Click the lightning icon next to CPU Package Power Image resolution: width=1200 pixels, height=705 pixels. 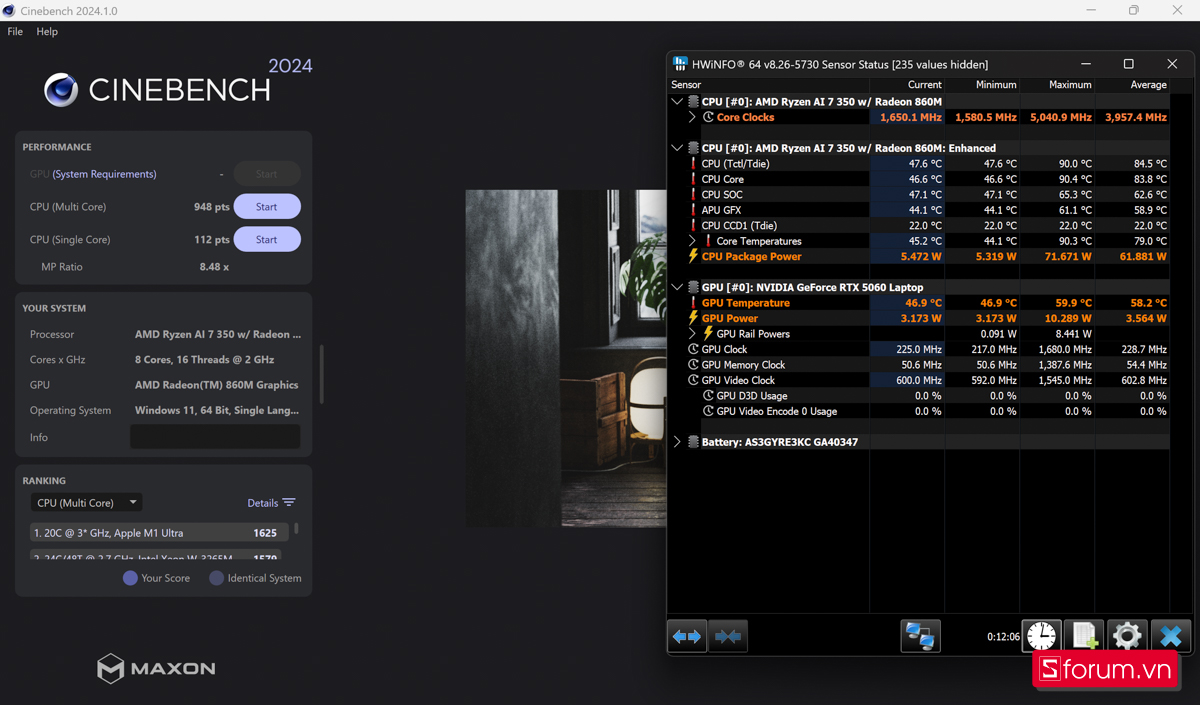(693, 257)
